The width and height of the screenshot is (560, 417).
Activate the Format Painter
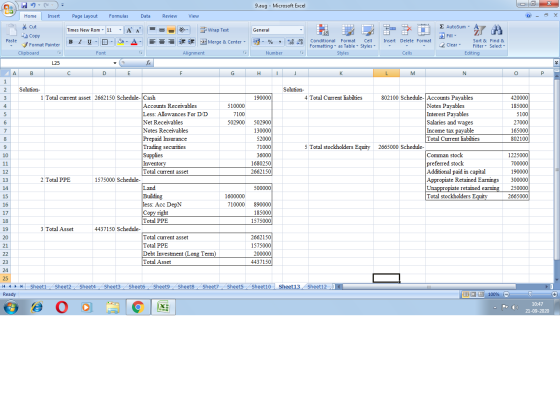[x=41, y=45]
